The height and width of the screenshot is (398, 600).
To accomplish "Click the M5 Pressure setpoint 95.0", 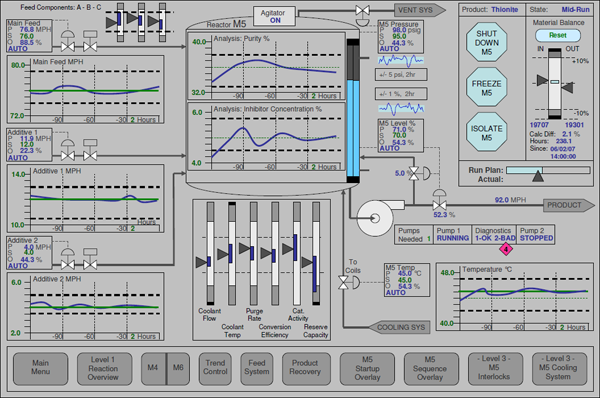I will tap(399, 36).
